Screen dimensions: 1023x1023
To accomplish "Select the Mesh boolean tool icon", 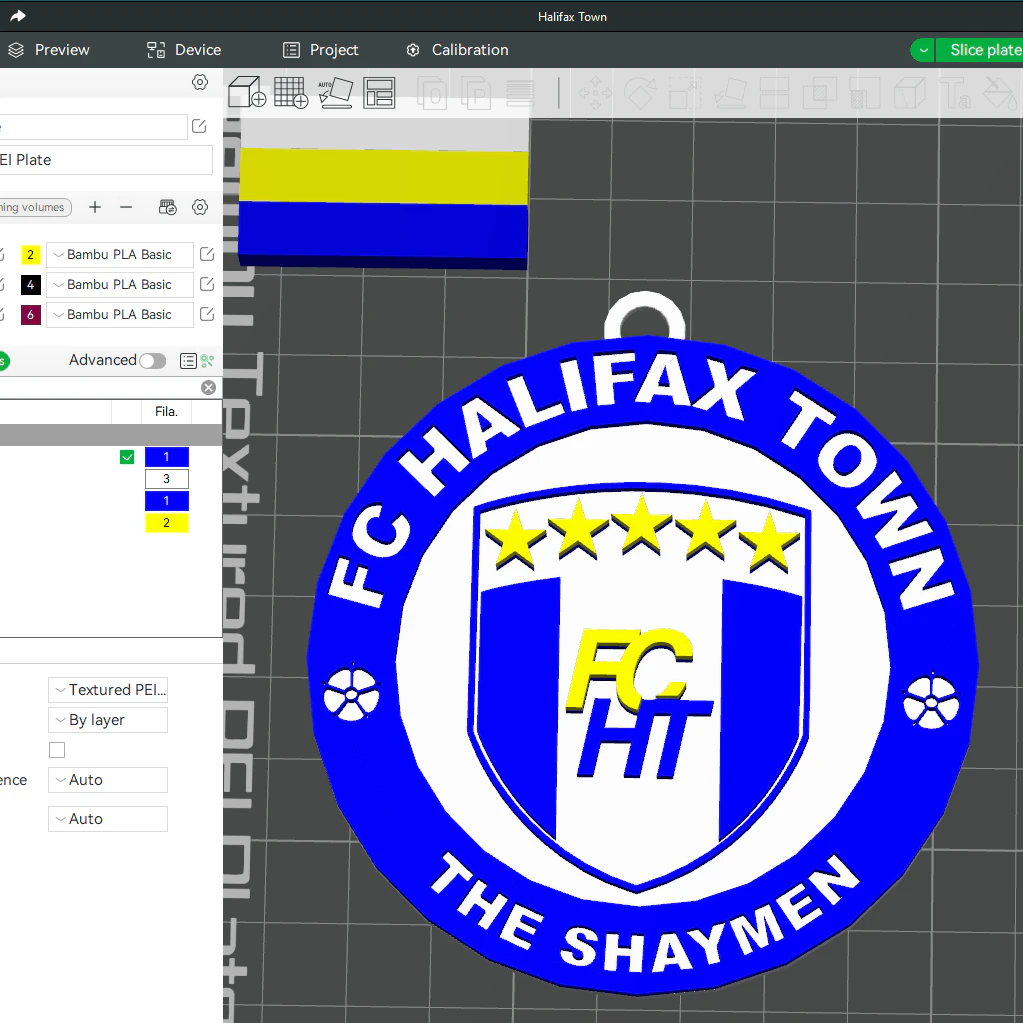I will pyautogui.click(x=819, y=92).
